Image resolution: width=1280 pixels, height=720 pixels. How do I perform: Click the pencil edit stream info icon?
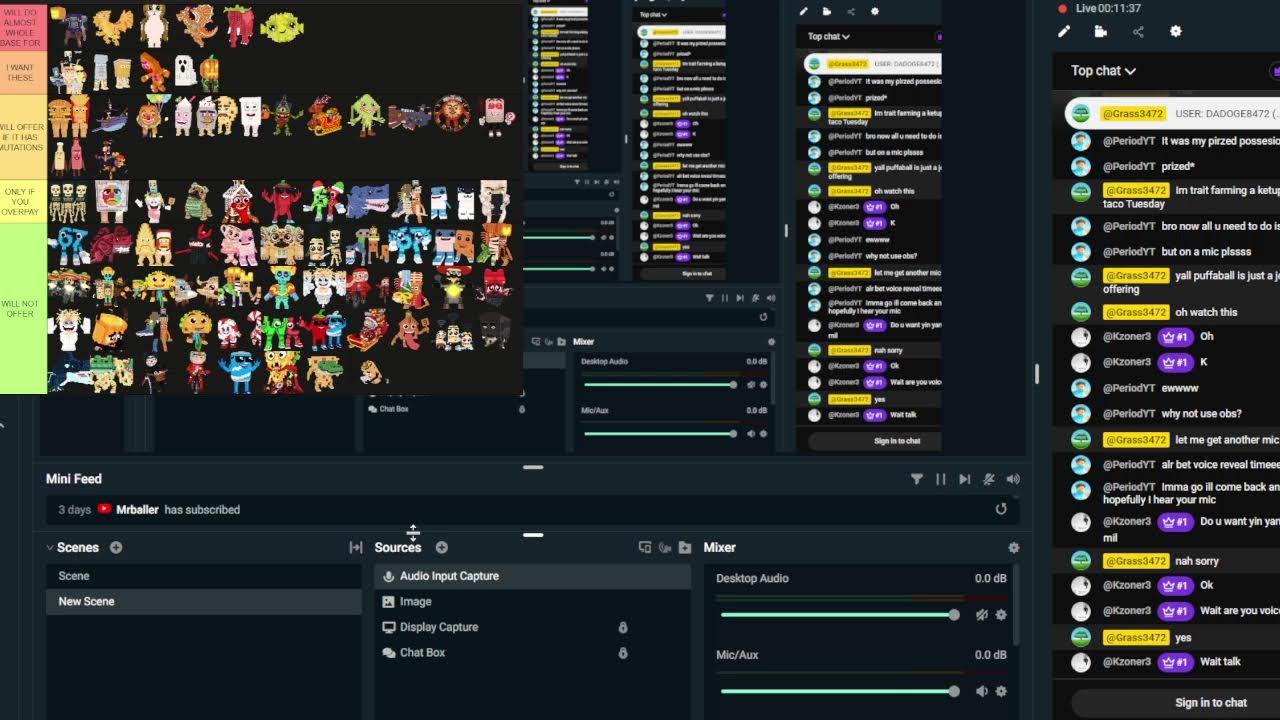[x=1064, y=32]
